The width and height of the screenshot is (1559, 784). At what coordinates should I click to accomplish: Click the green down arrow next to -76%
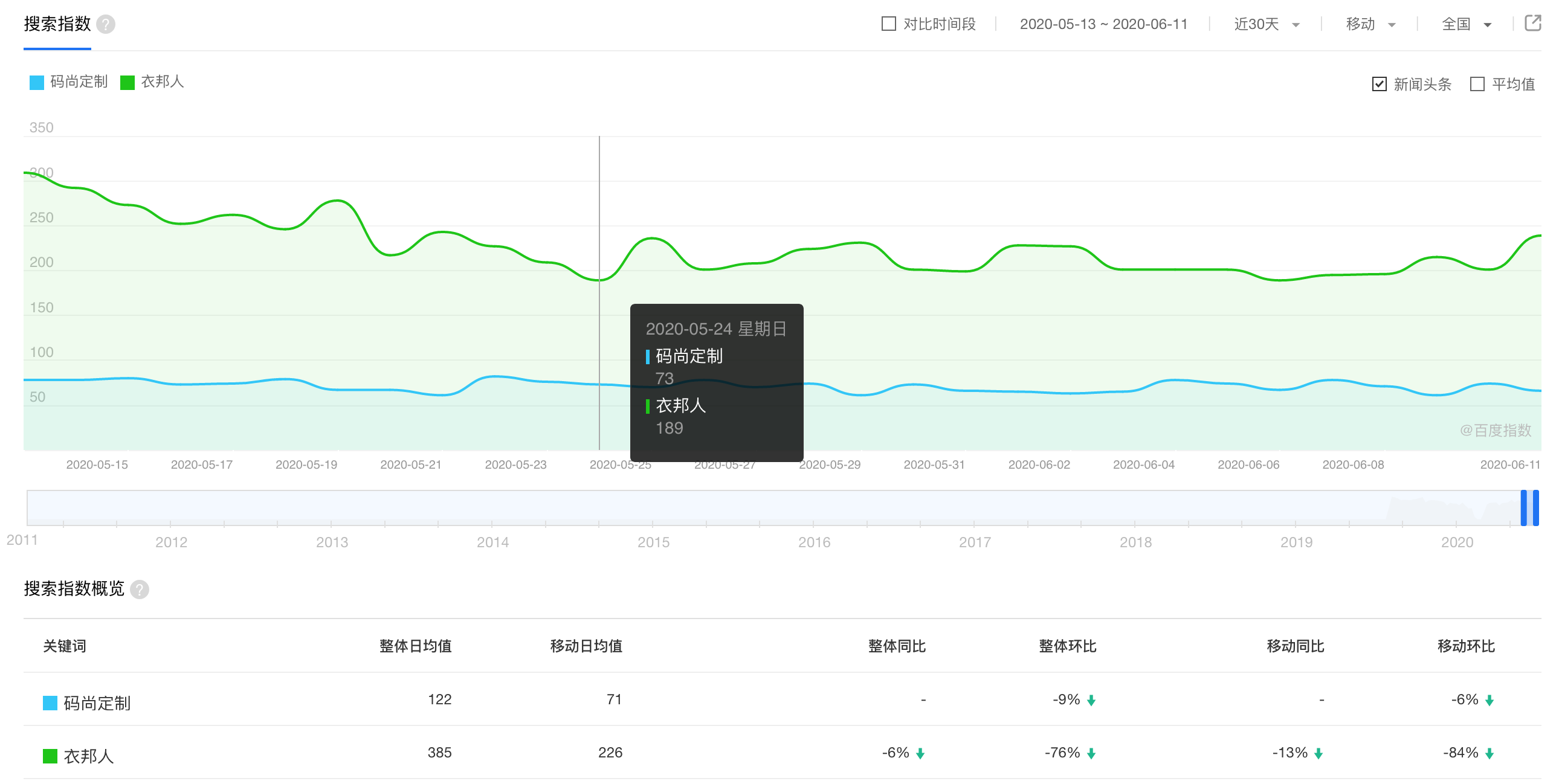click(x=1091, y=754)
